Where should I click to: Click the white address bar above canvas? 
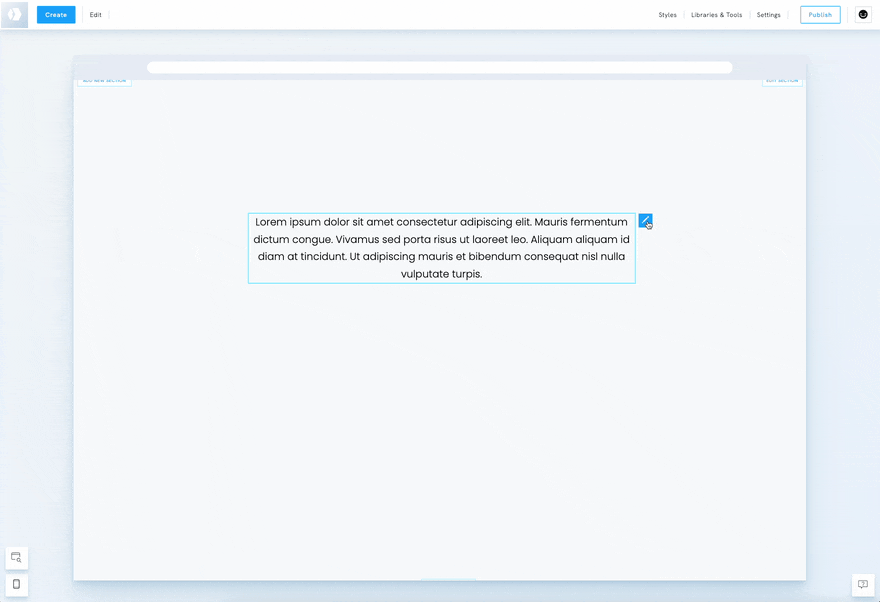(x=439, y=68)
